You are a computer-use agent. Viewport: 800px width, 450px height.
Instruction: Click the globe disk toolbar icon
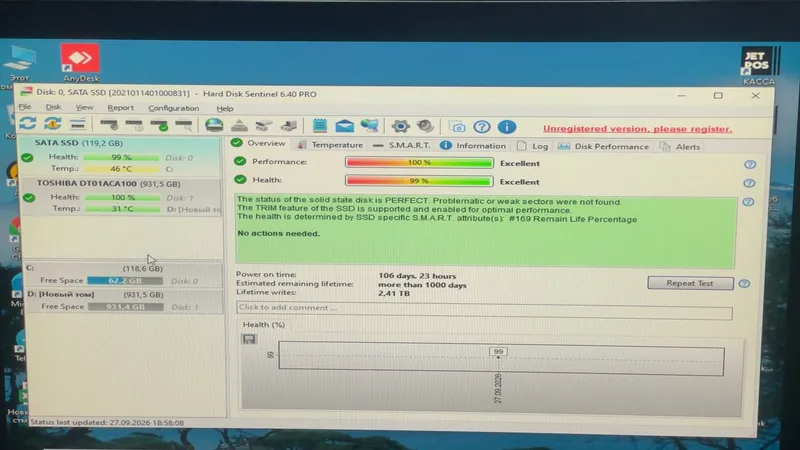(x=214, y=125)
